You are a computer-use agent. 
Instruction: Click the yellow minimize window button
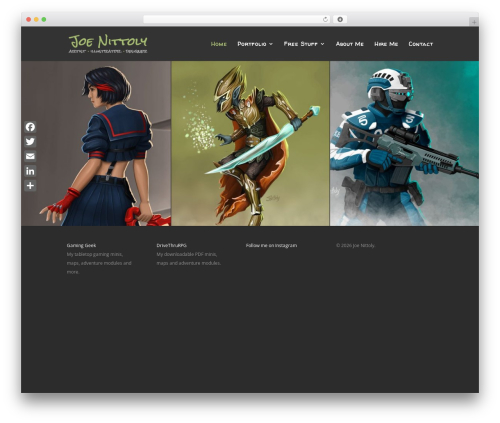click(36, 19)
